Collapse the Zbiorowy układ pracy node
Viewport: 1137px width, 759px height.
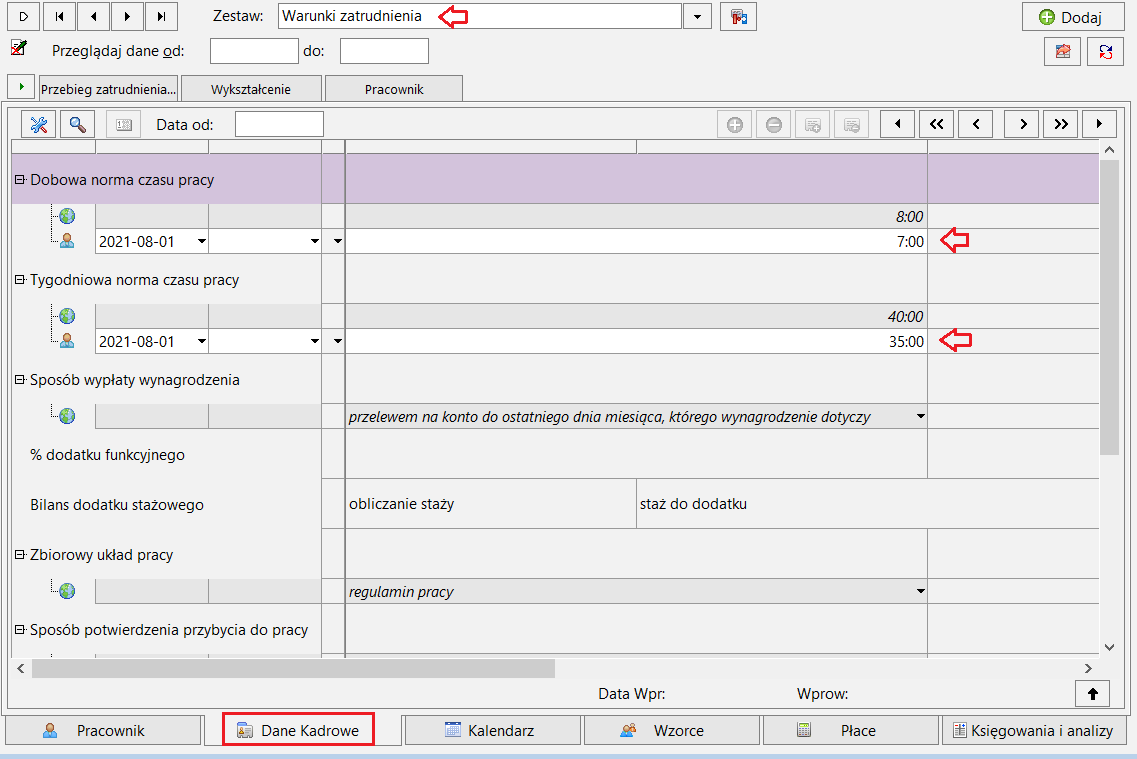point(20,554)
